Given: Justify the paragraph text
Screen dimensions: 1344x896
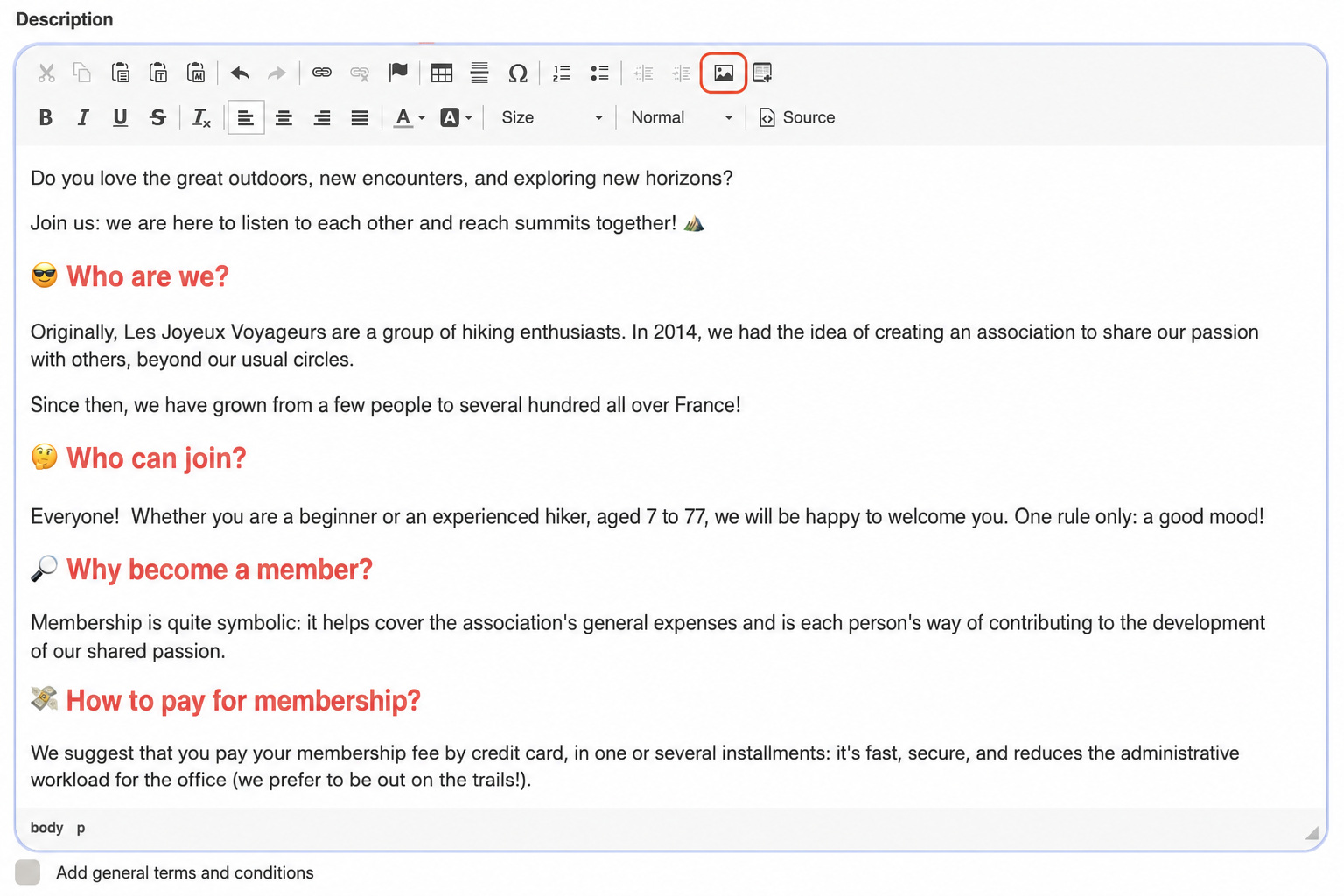Looking at the screenshot, I should coord(360,117).
